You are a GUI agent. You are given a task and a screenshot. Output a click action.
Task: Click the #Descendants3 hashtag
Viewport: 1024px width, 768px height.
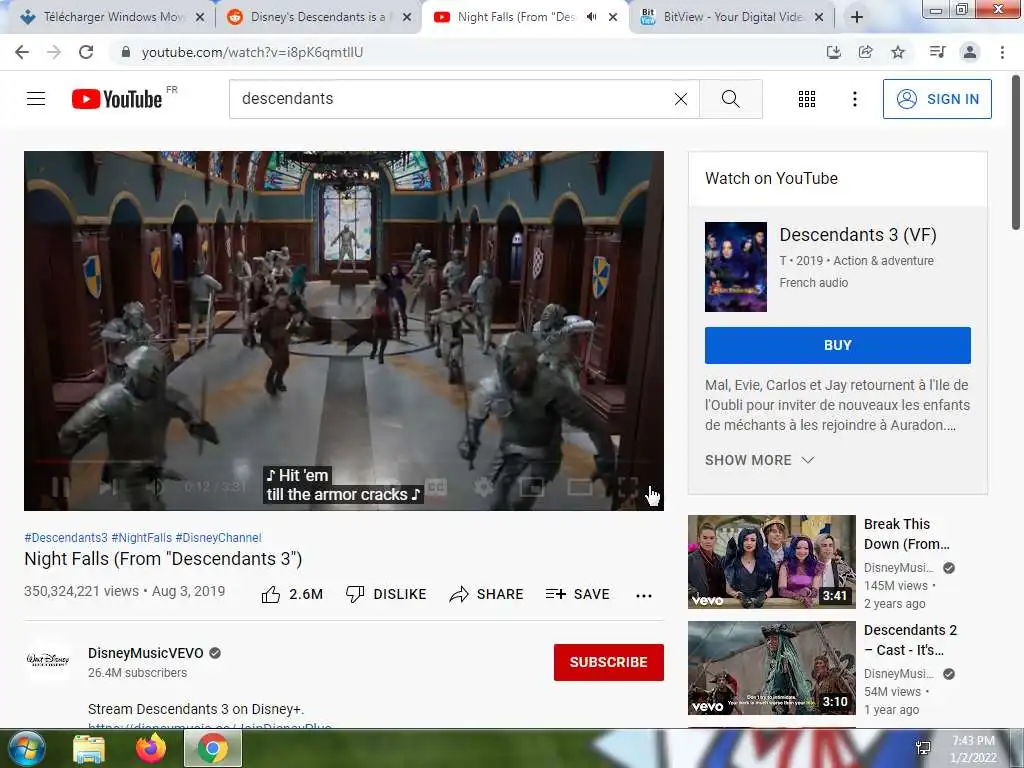pos(66,537)
